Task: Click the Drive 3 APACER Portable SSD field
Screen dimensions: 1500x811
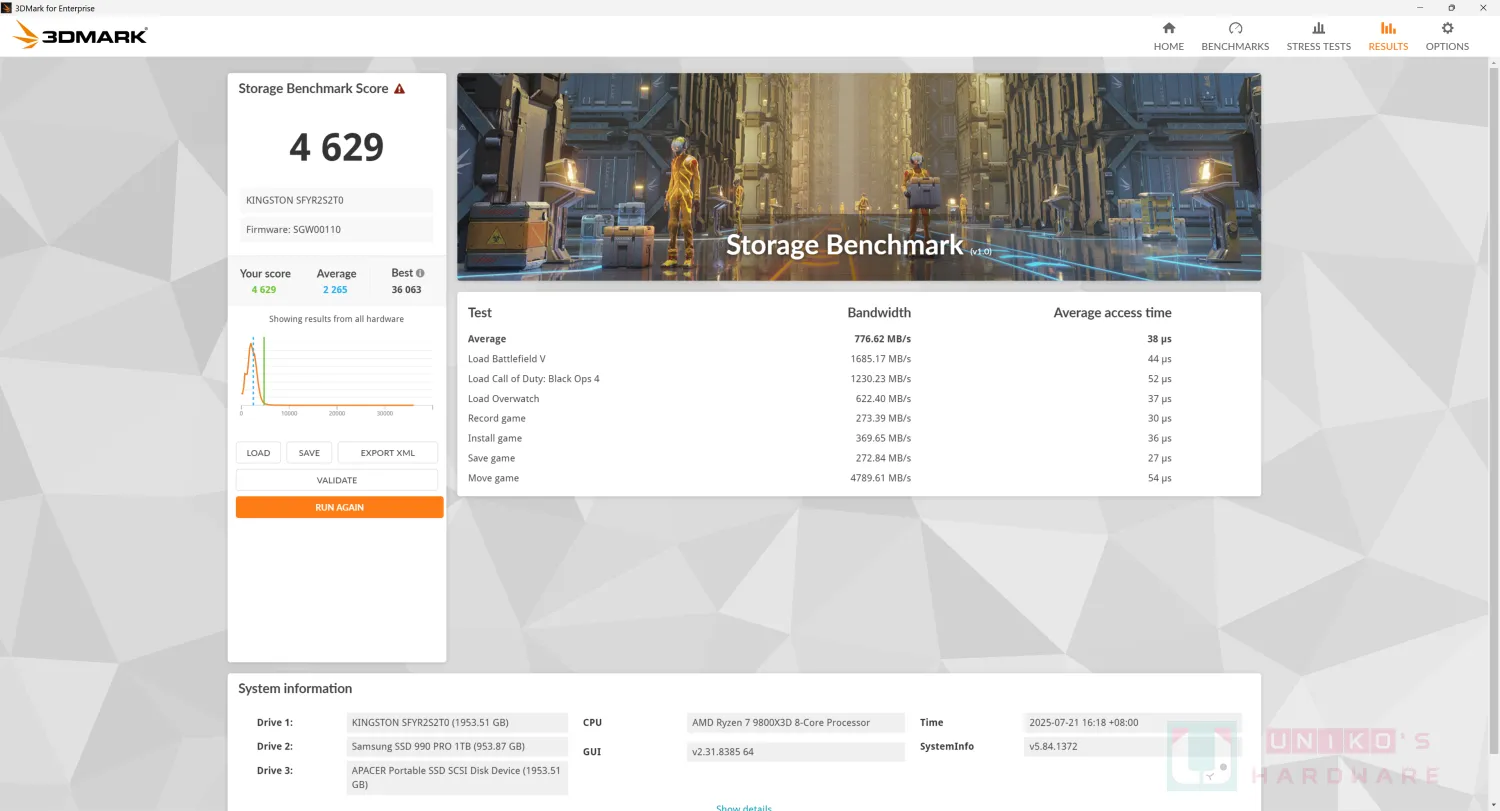Action: (x=457, y=777)
